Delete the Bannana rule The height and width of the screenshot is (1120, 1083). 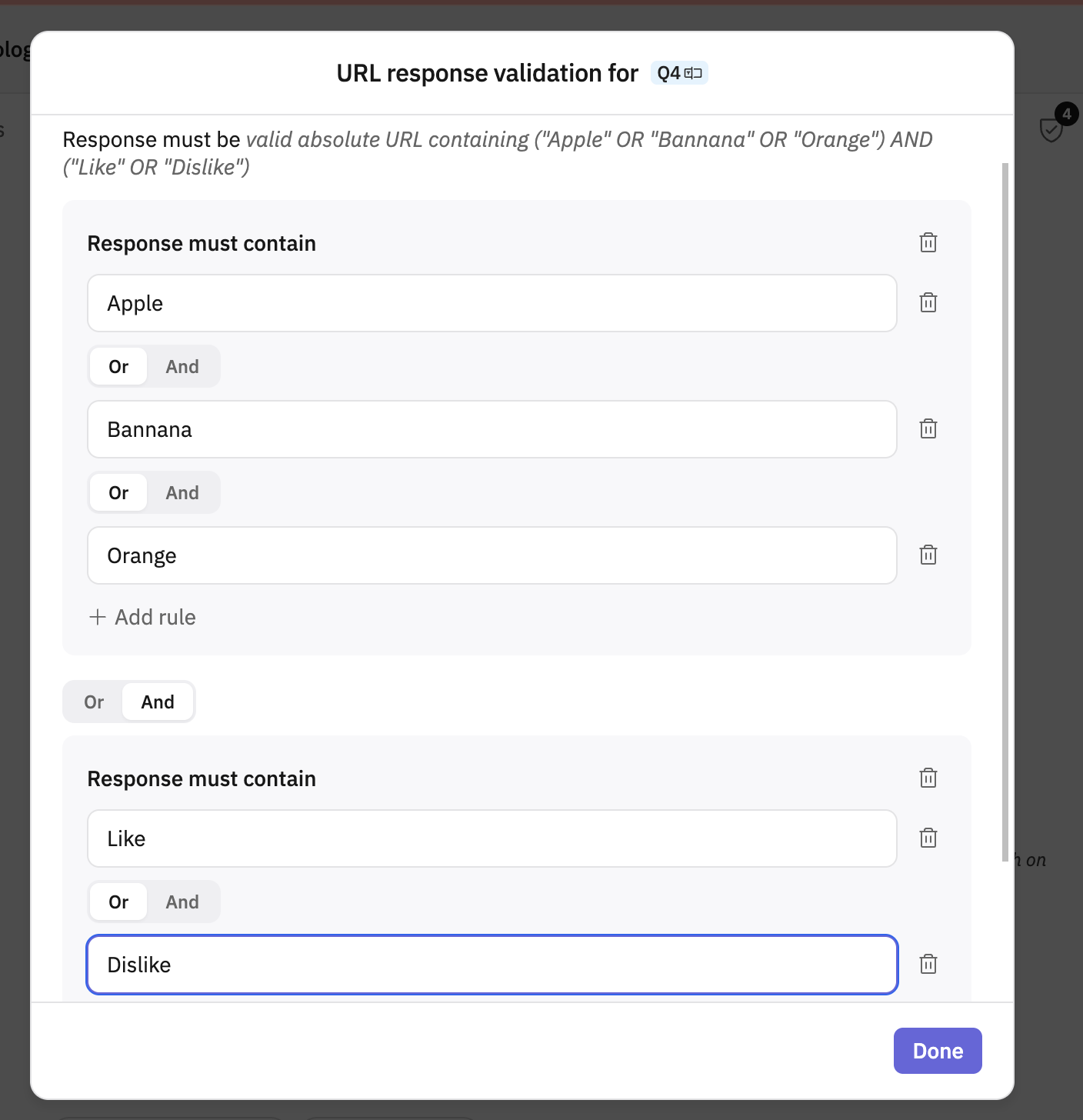click(928, 428)
